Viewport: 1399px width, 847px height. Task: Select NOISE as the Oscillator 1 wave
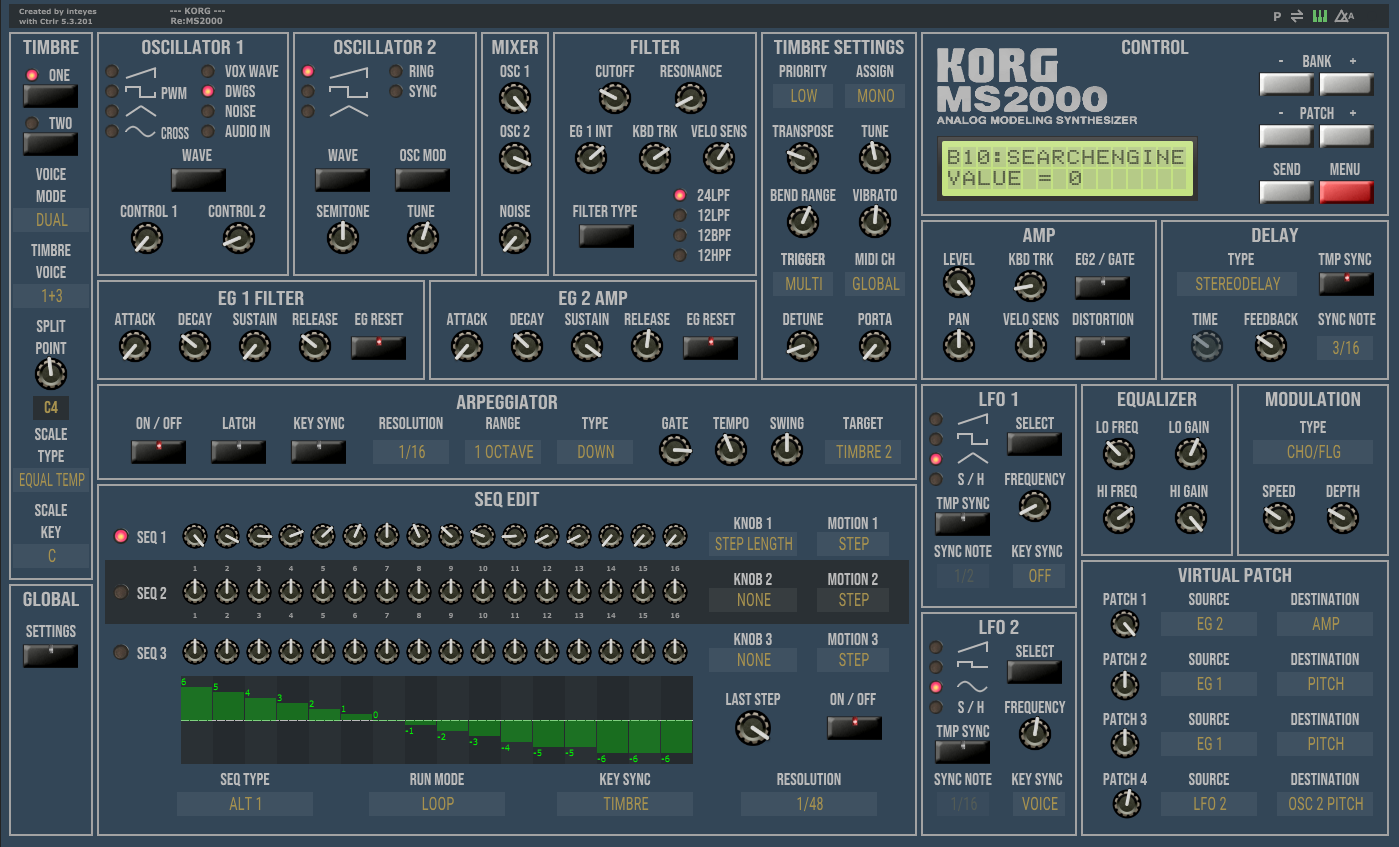coord(208,111)
